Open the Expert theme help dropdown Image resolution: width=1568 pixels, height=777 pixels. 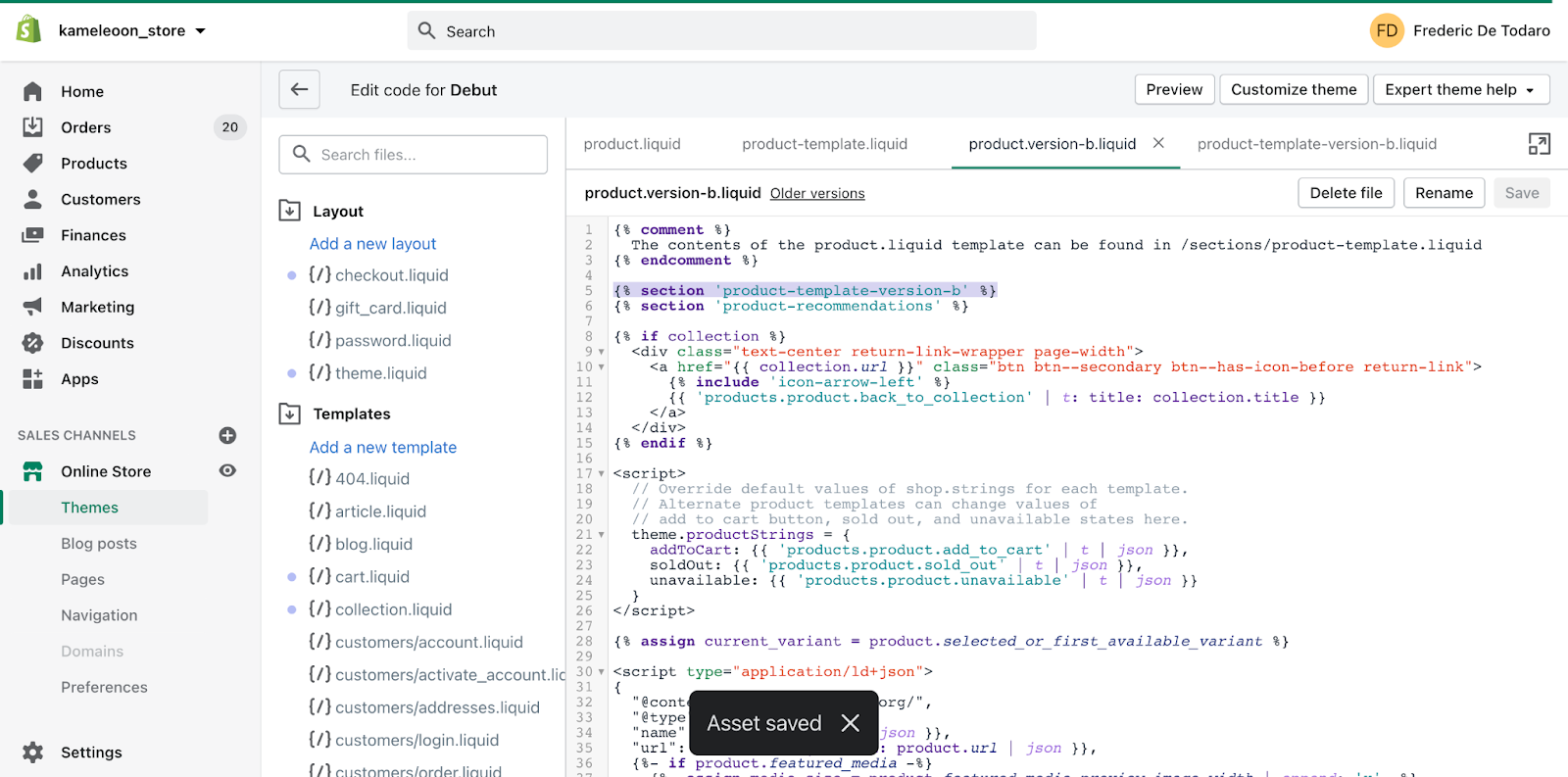[1460, 89]
